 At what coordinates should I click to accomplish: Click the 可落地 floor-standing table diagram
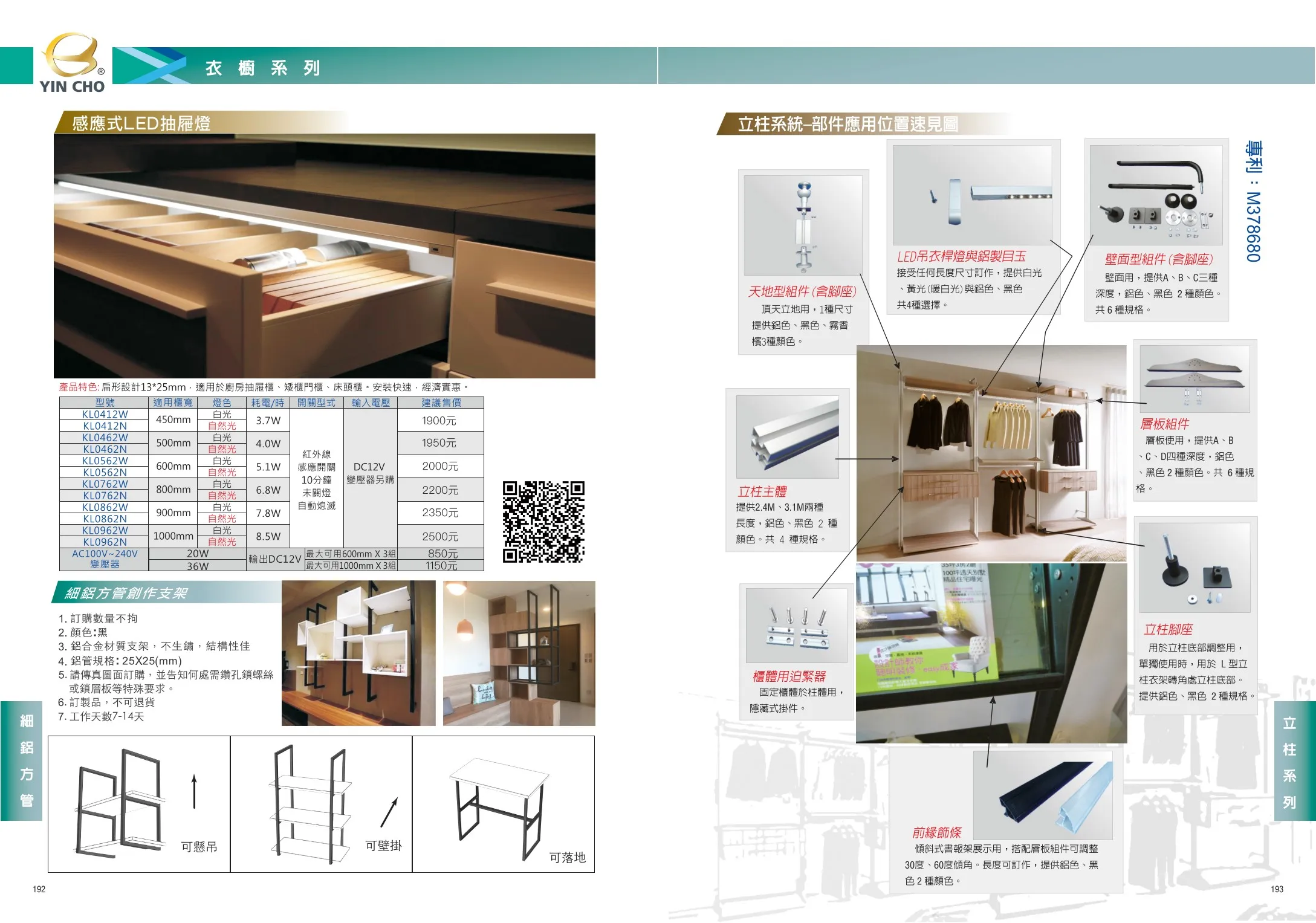(x=504, y=804)
